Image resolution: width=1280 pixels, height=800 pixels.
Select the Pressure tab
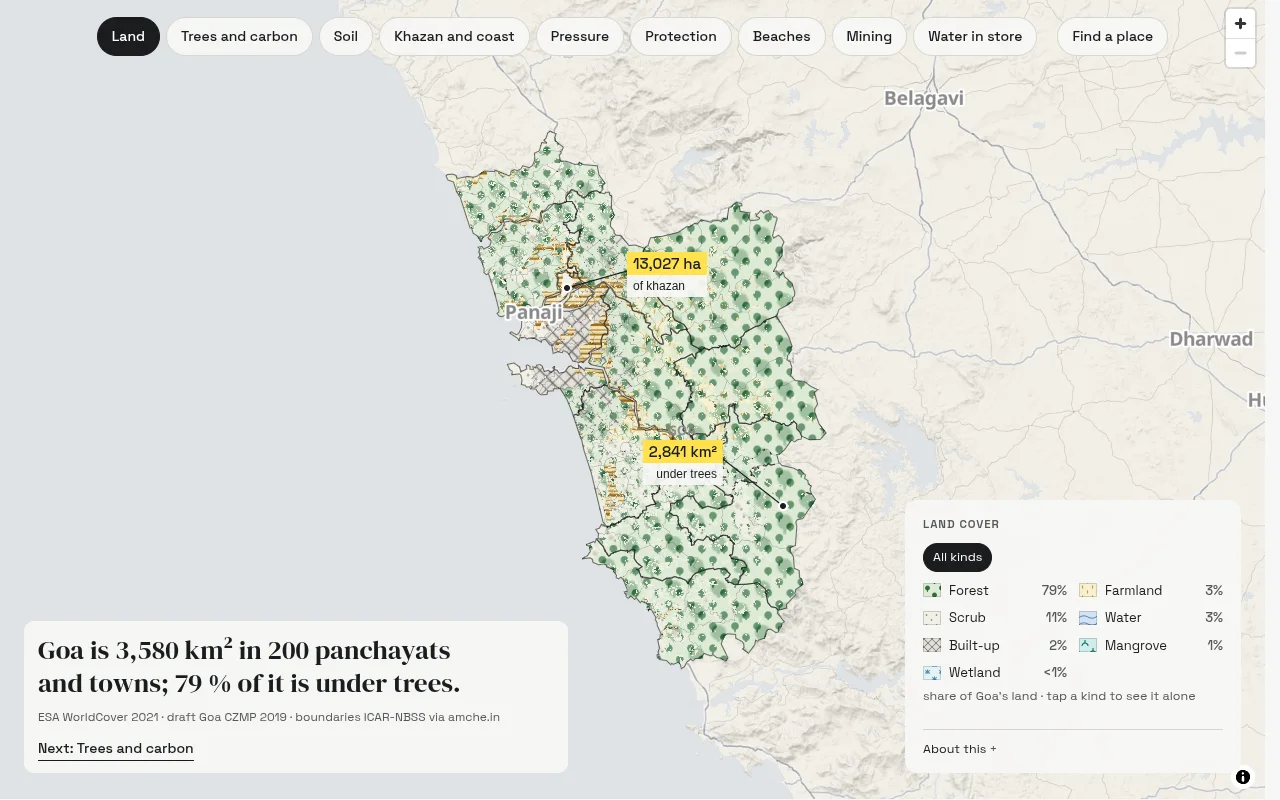tap(580, 37)
